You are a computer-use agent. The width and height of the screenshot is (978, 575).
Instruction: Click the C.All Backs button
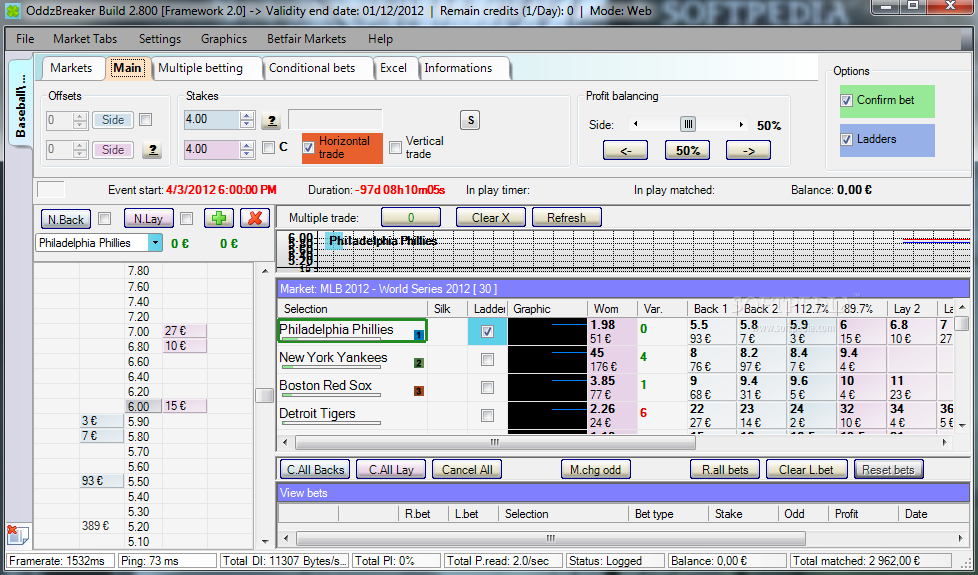(x=315, y=470)
